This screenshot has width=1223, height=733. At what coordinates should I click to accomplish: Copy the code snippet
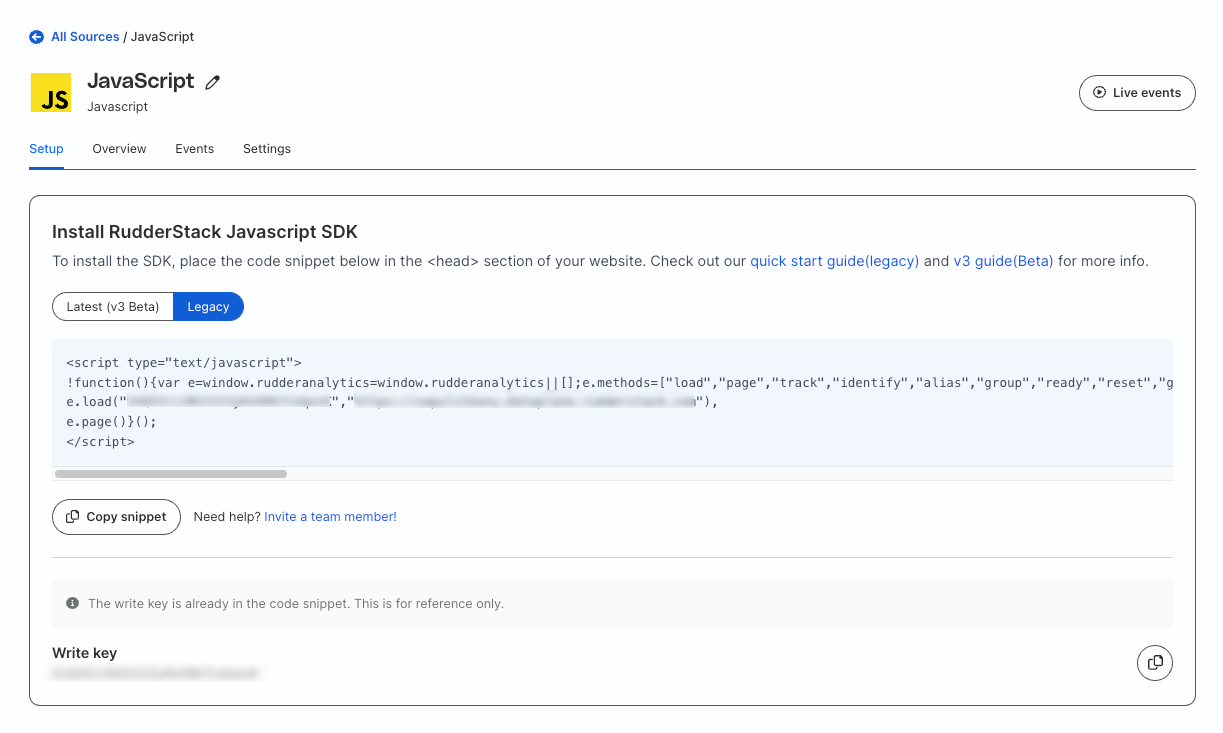click(x=116, y=517)
